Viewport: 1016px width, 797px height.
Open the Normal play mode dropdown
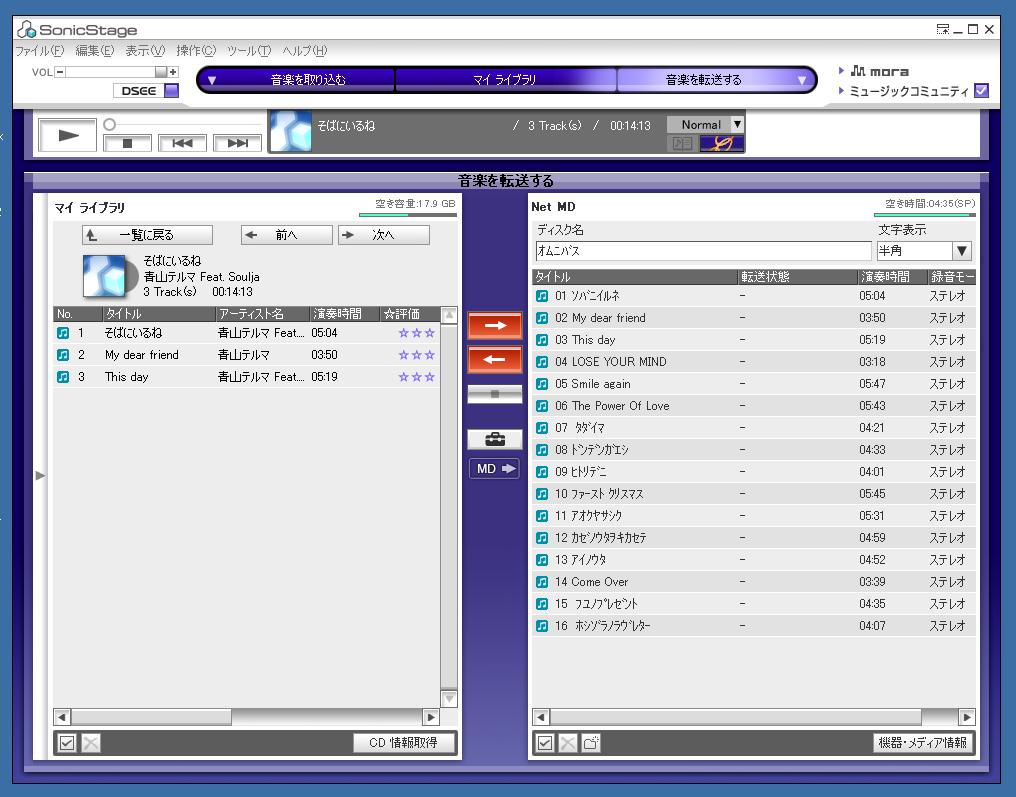pos(737,124)
